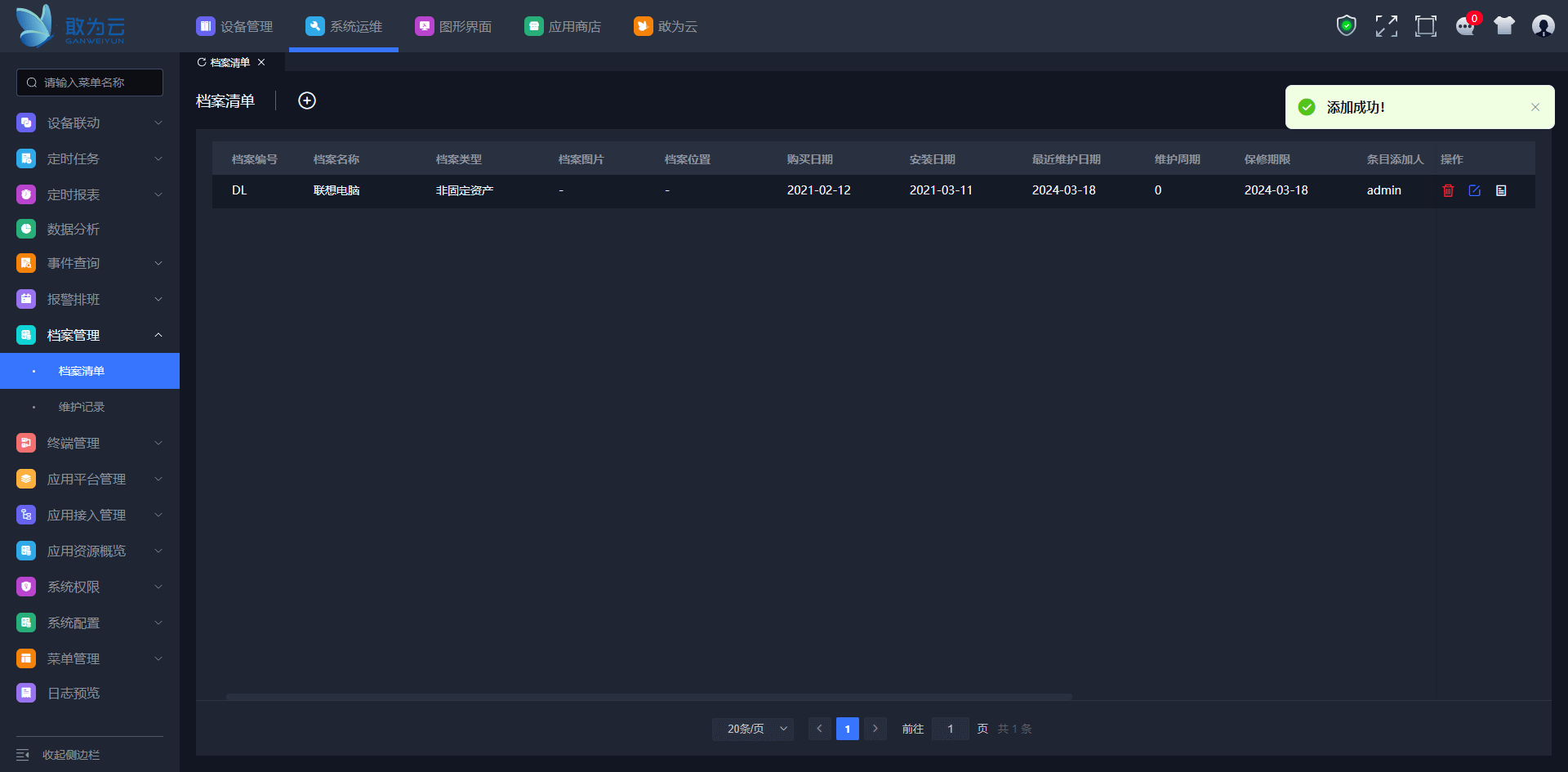1568x772 pixels.
Task: Expand the 定时报表 menu chevron
Action: (158, 194)
